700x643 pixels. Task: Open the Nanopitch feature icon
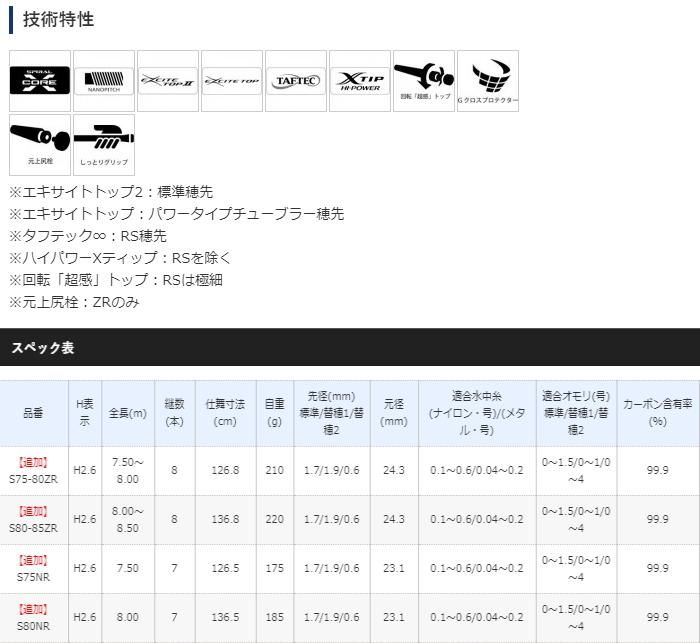pos(104,80)
